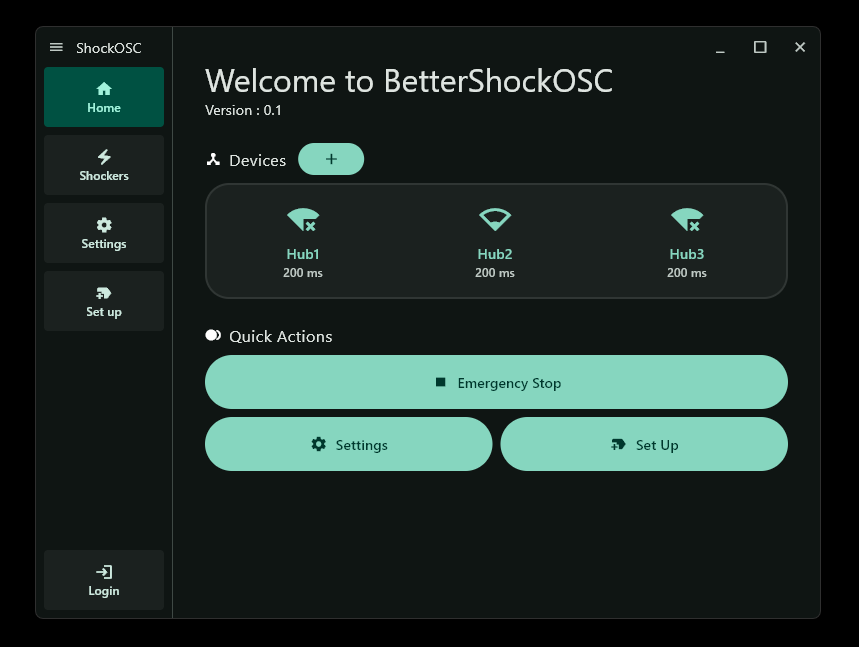Click the Login button at sidebar bottom
This screenshot has width=859, height=647.
point(104,580)
